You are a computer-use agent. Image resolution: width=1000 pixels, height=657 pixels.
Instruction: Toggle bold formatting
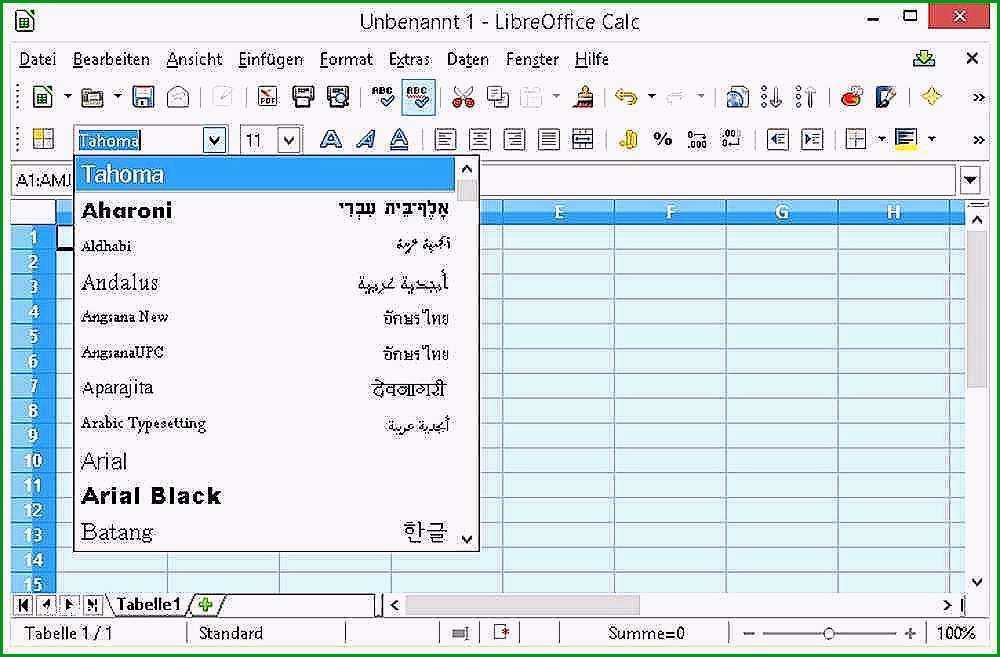tap(331, 139)
